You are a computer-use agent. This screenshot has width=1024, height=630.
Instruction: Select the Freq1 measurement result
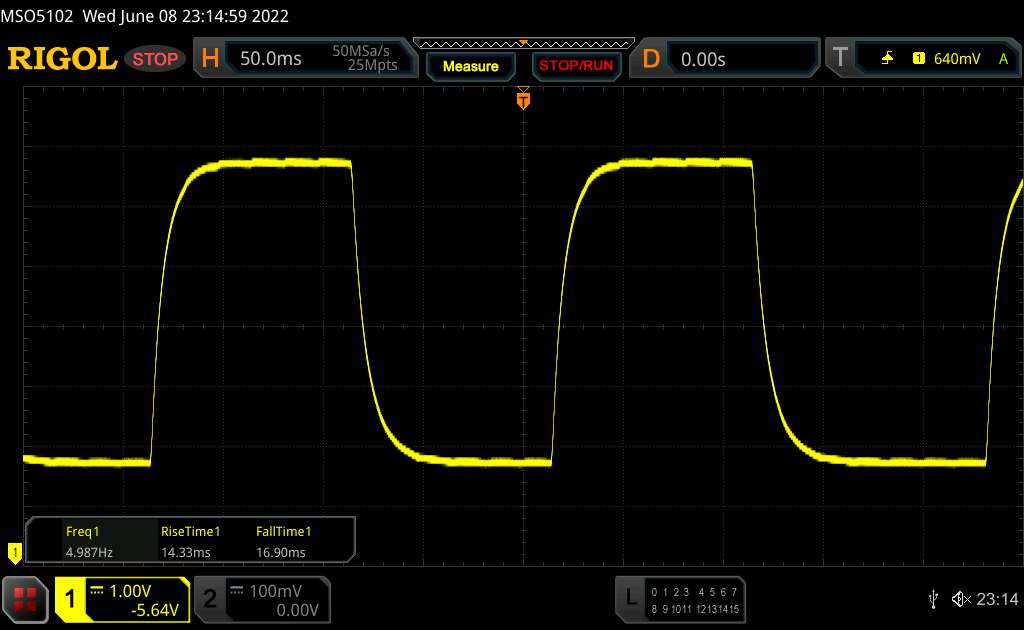[x=83, y=541]
